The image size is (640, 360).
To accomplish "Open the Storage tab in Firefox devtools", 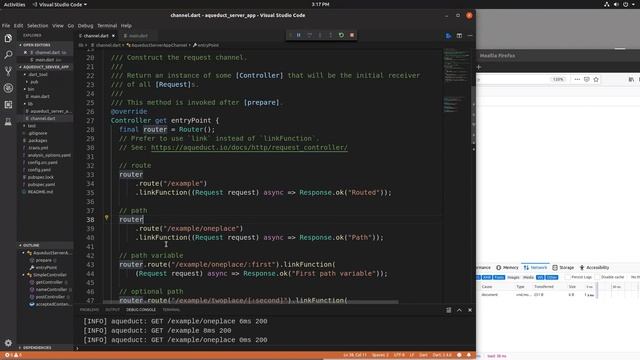I will coord(563,267).
